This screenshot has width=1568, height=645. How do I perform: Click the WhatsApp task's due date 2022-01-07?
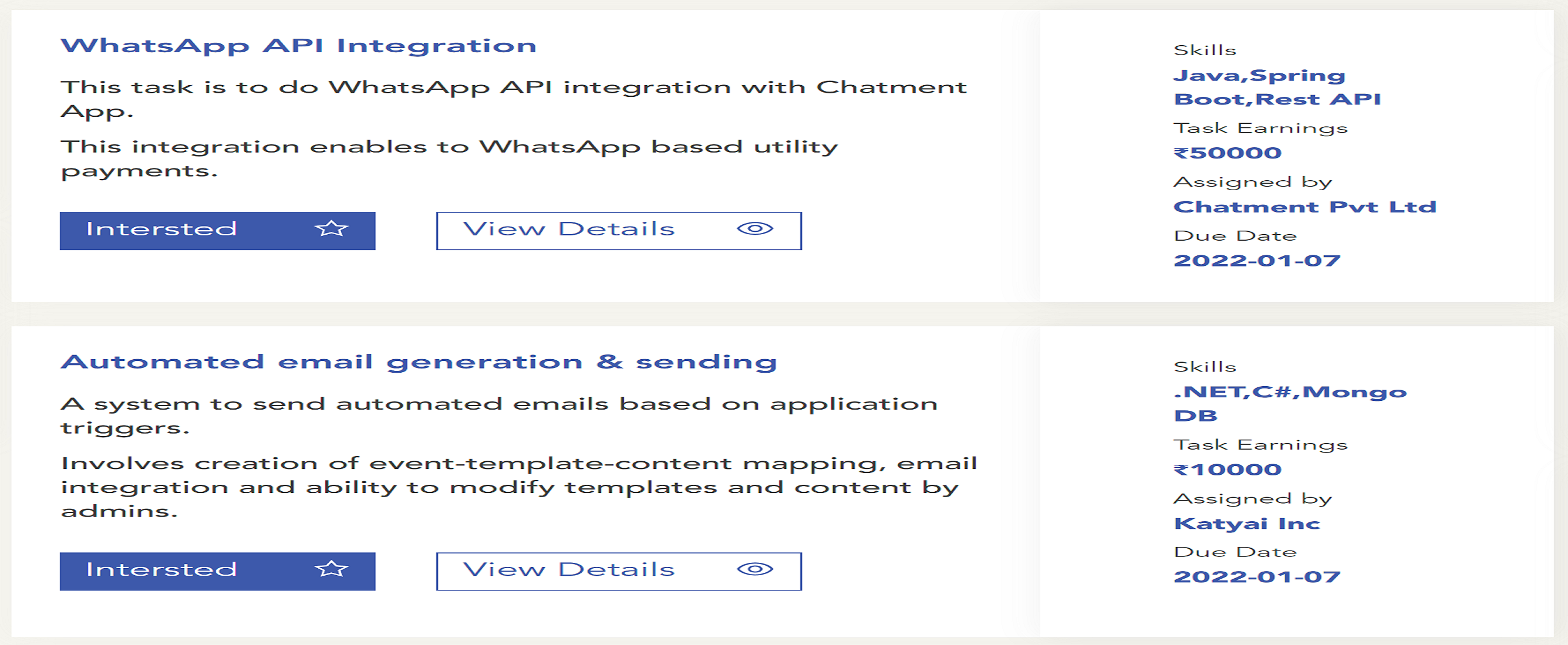[x=1256, y=261]
